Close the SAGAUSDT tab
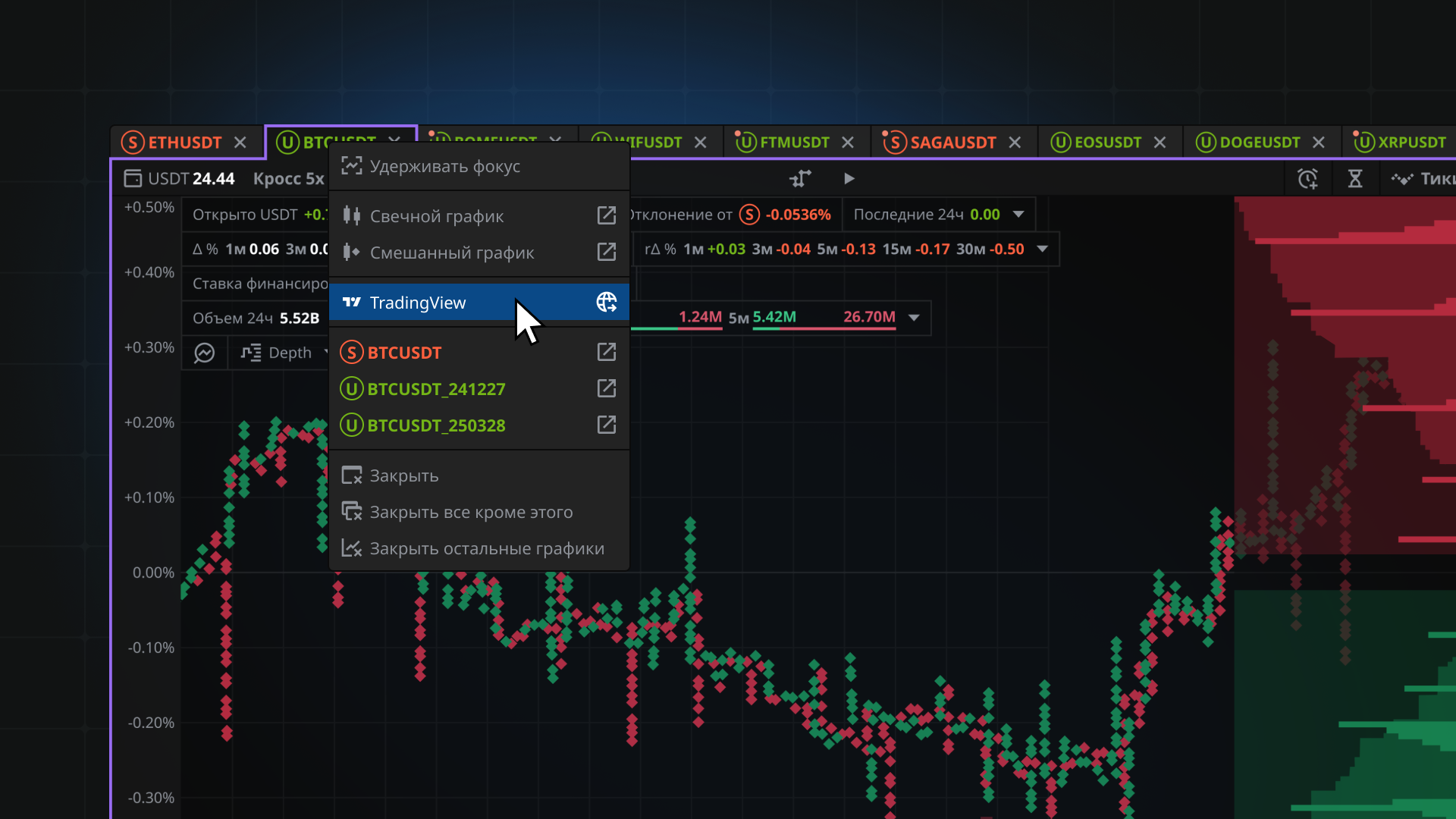Screen dimensions: 1456x819 [x=1015, y=143]
